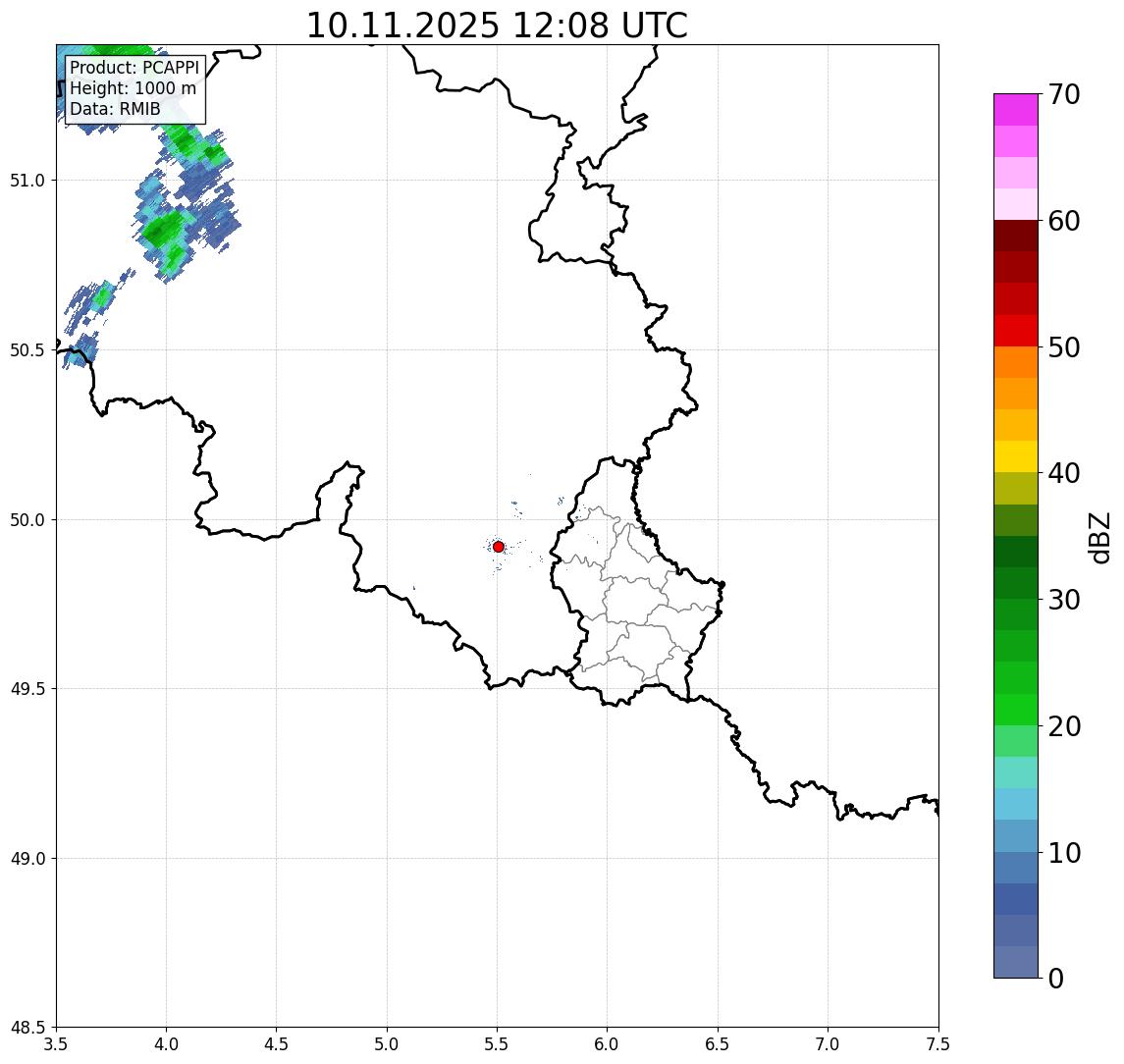Click the latitude axis label 50.5
1124x1064 pixels.
(27, 350)
